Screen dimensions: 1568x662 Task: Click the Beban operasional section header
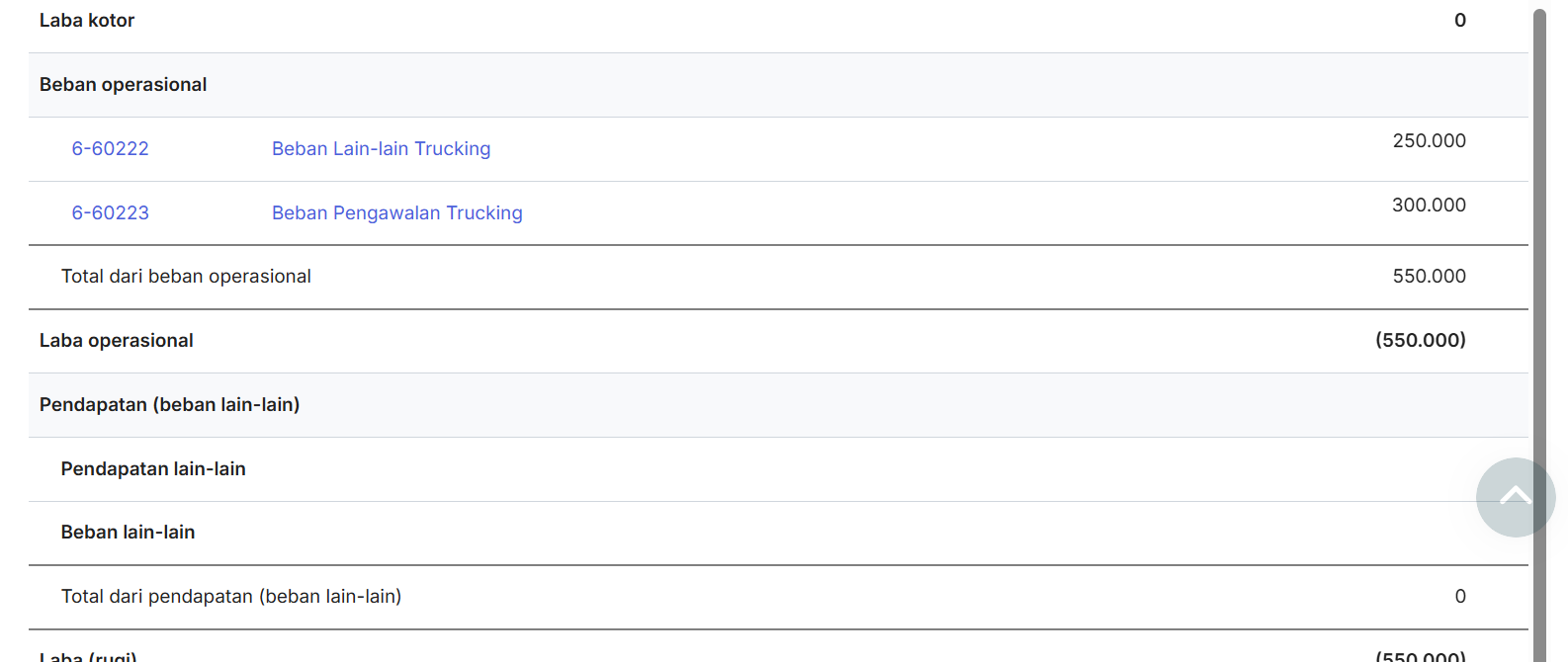(x=123, y=85)
